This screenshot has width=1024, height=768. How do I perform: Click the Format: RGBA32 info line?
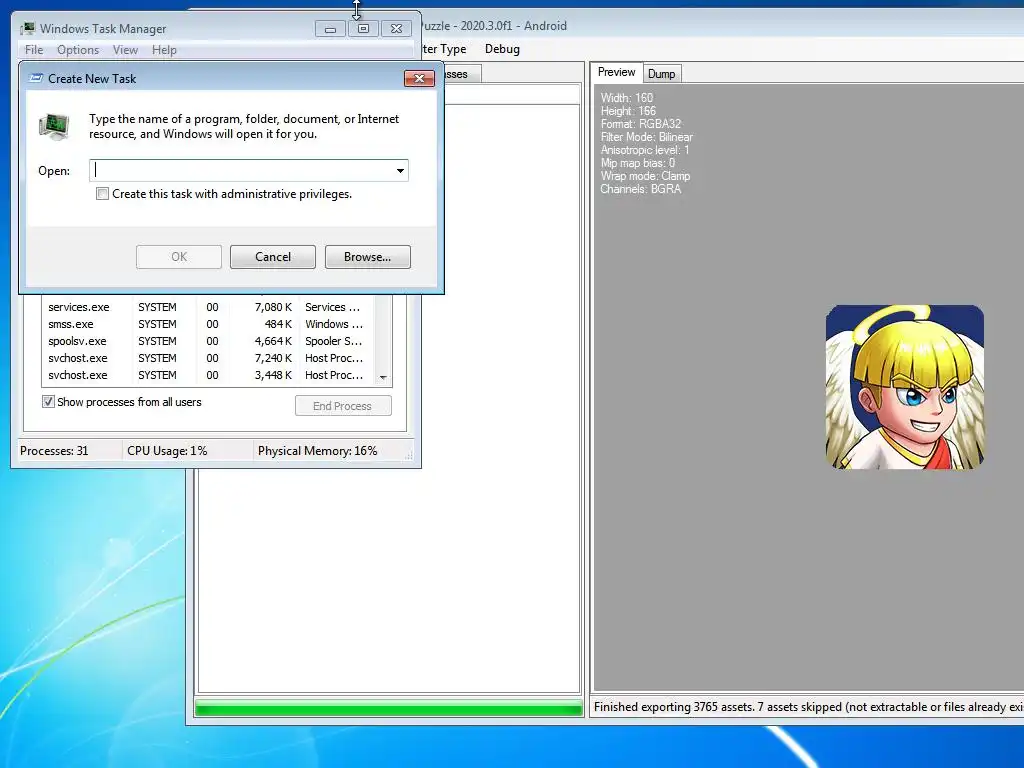641,123
